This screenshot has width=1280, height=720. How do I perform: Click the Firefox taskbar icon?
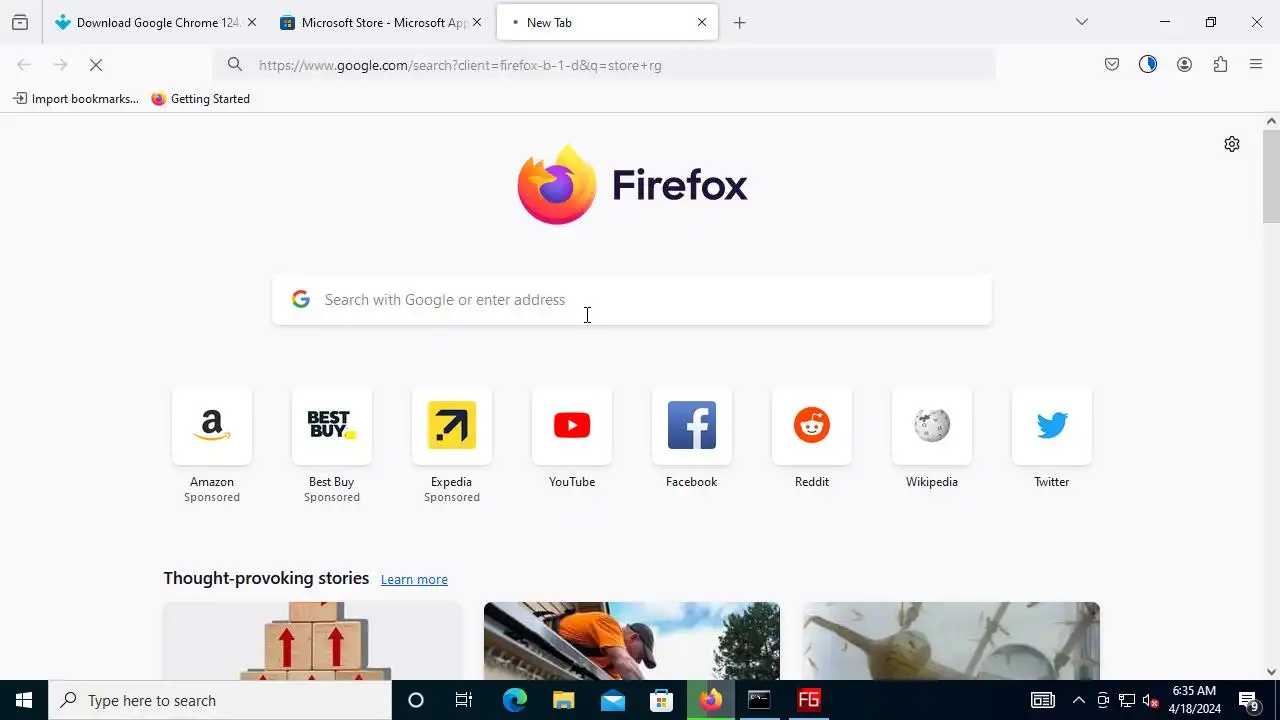coord(710,700)
